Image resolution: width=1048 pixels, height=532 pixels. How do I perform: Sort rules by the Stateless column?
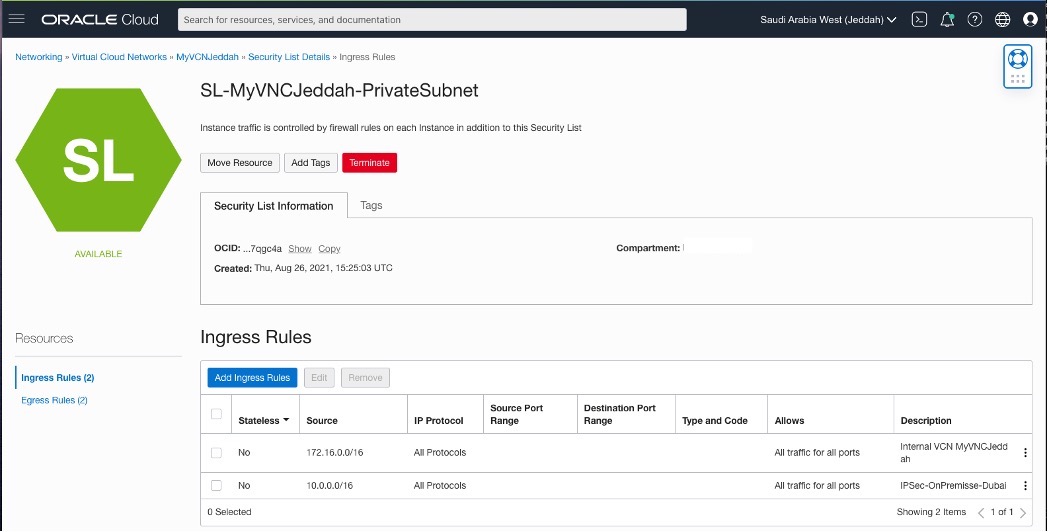tap(264, 421)
